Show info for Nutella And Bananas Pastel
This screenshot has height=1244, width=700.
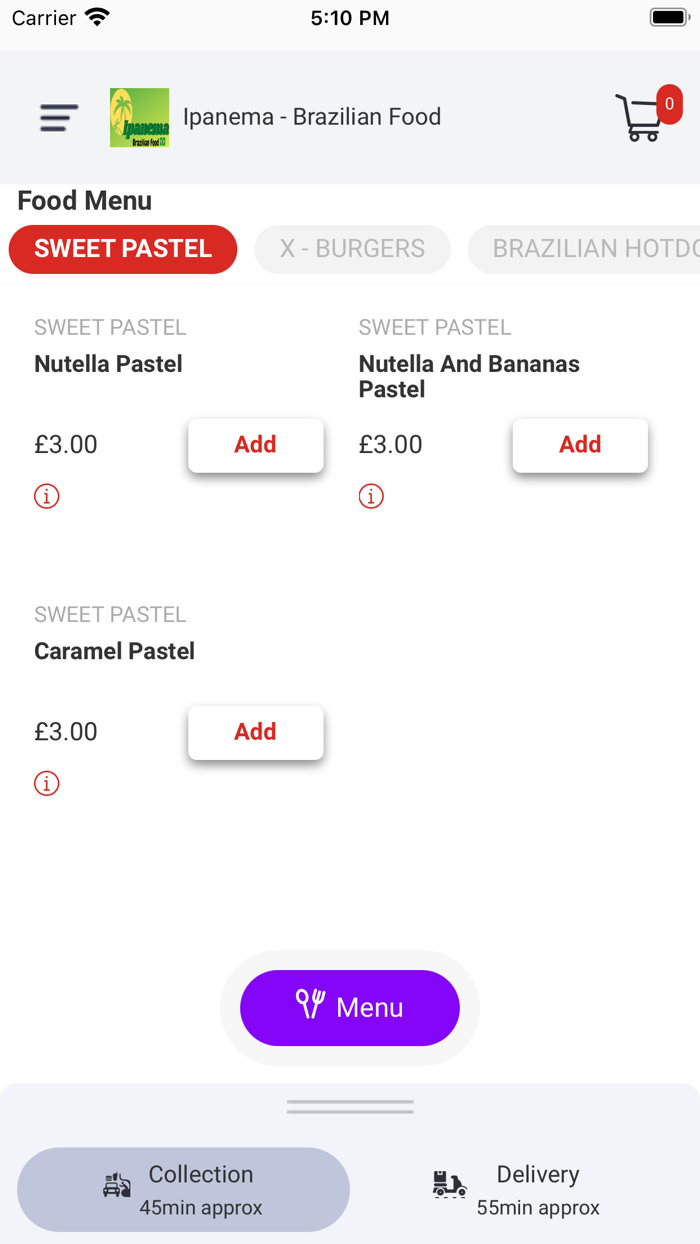(371, 496)
